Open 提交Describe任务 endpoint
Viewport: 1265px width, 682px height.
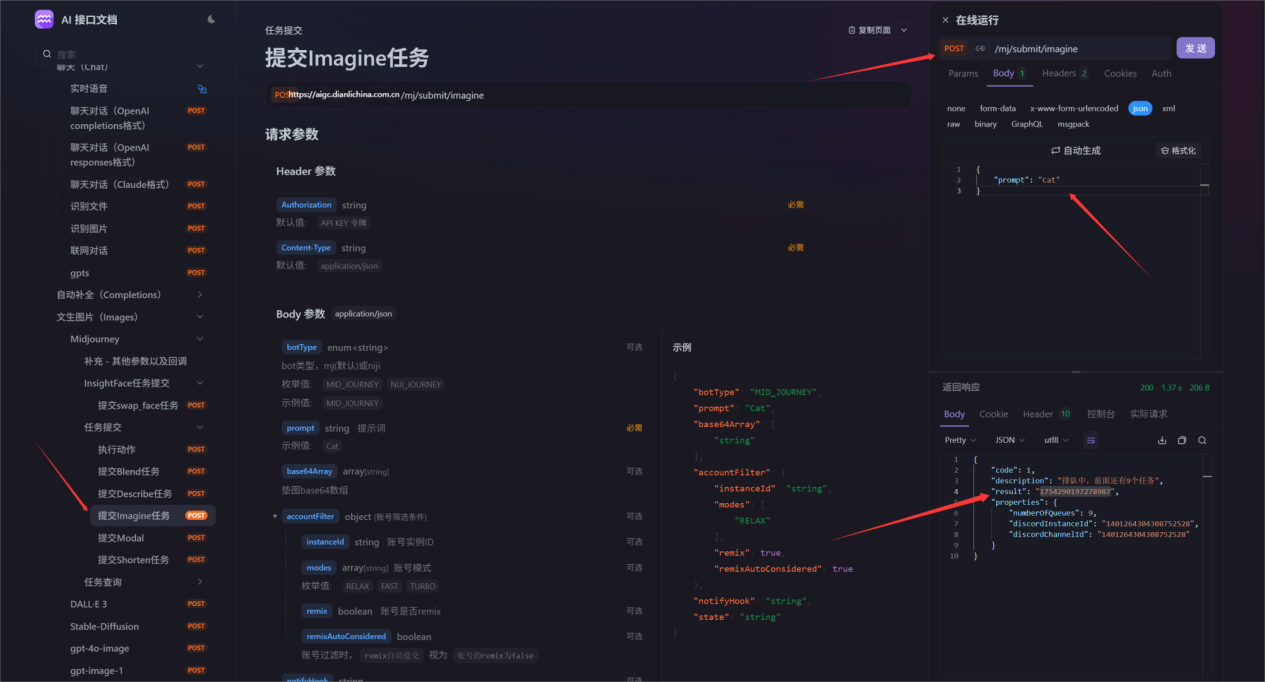[135, 493]
